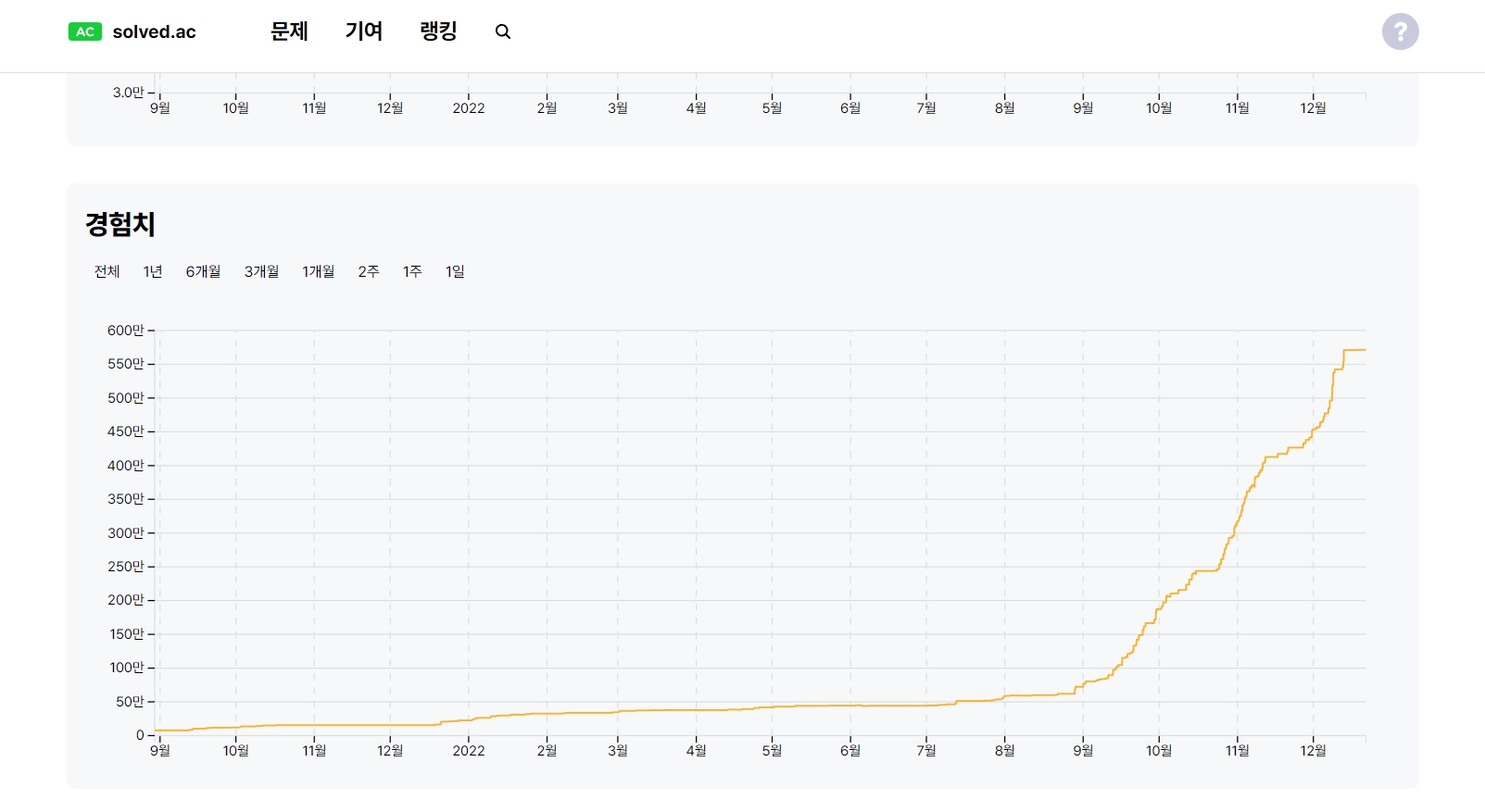1485x812 pixels.
Task: Switch chart range to 1년
Action: click(x=153, y=271)
